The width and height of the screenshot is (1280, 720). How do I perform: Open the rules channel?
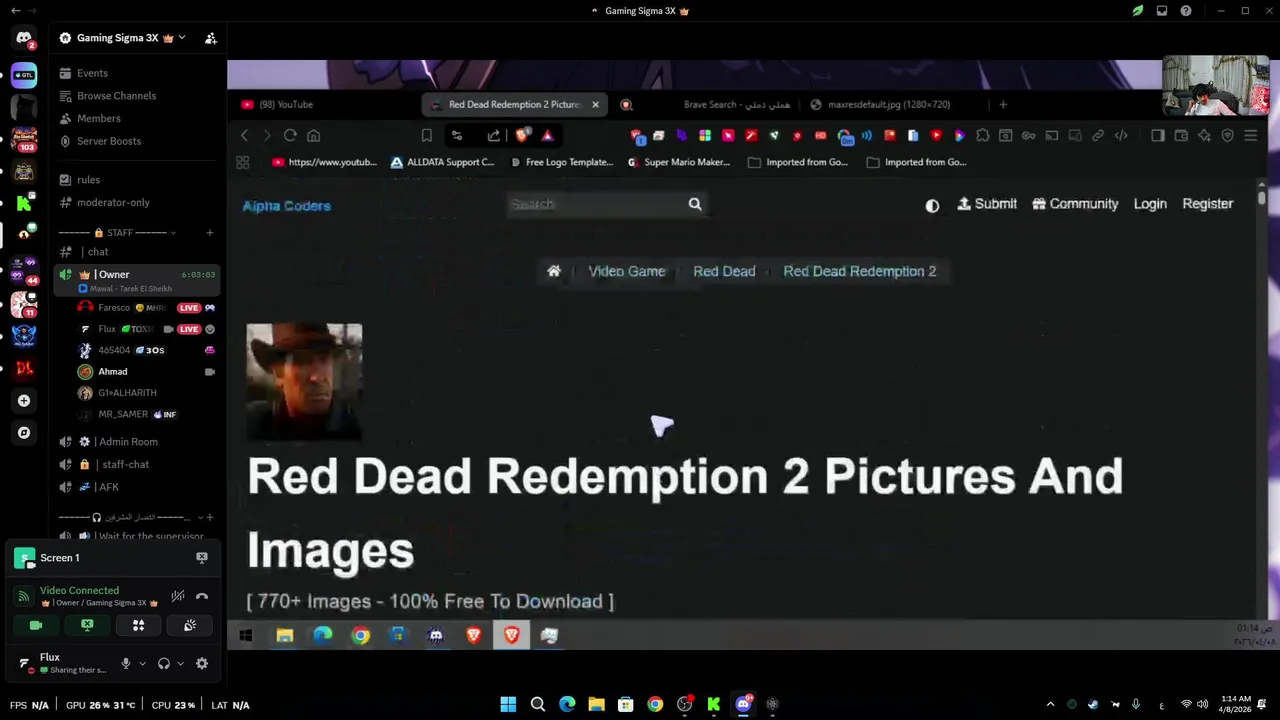(137, 180)
